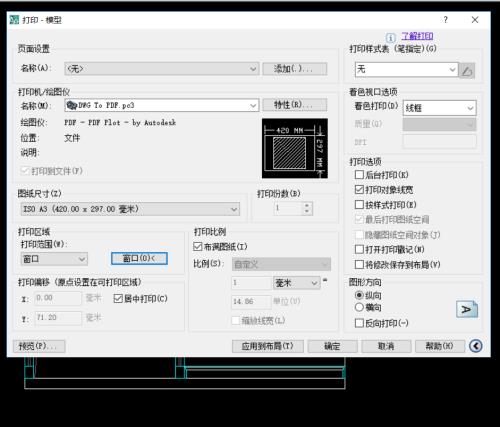Uncheck the 布满图纸 fit to paper checkbox
The height and width of the screenshot is (427, 500).
pos(198,247)
